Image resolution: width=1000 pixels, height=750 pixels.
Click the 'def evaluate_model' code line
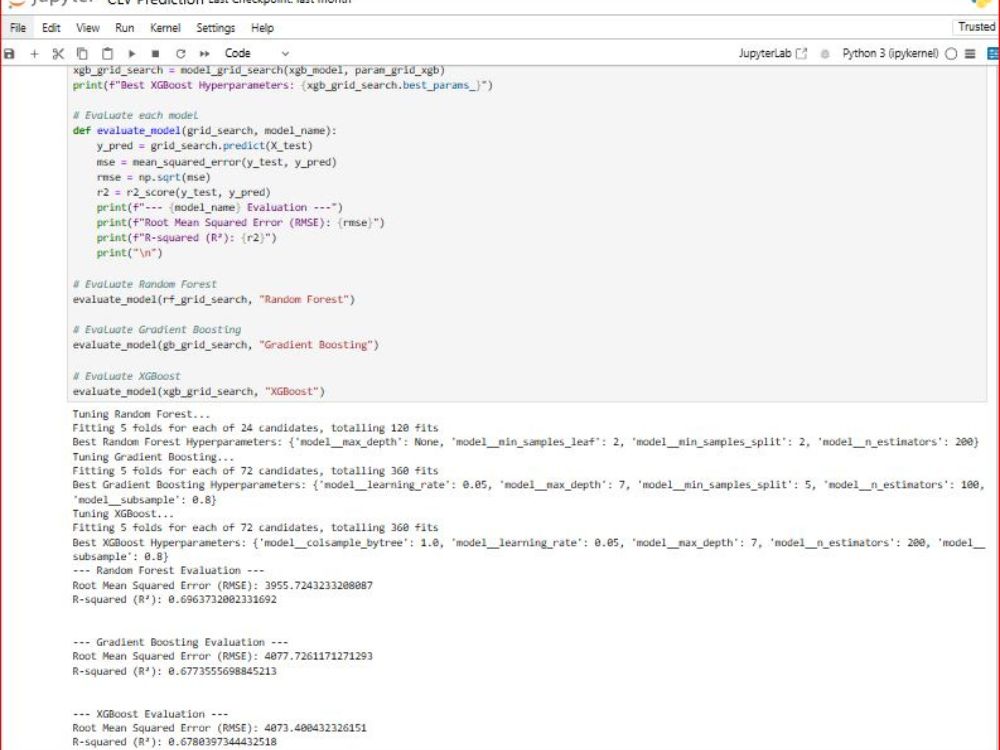pyautogui.click(x=204, y=131)
